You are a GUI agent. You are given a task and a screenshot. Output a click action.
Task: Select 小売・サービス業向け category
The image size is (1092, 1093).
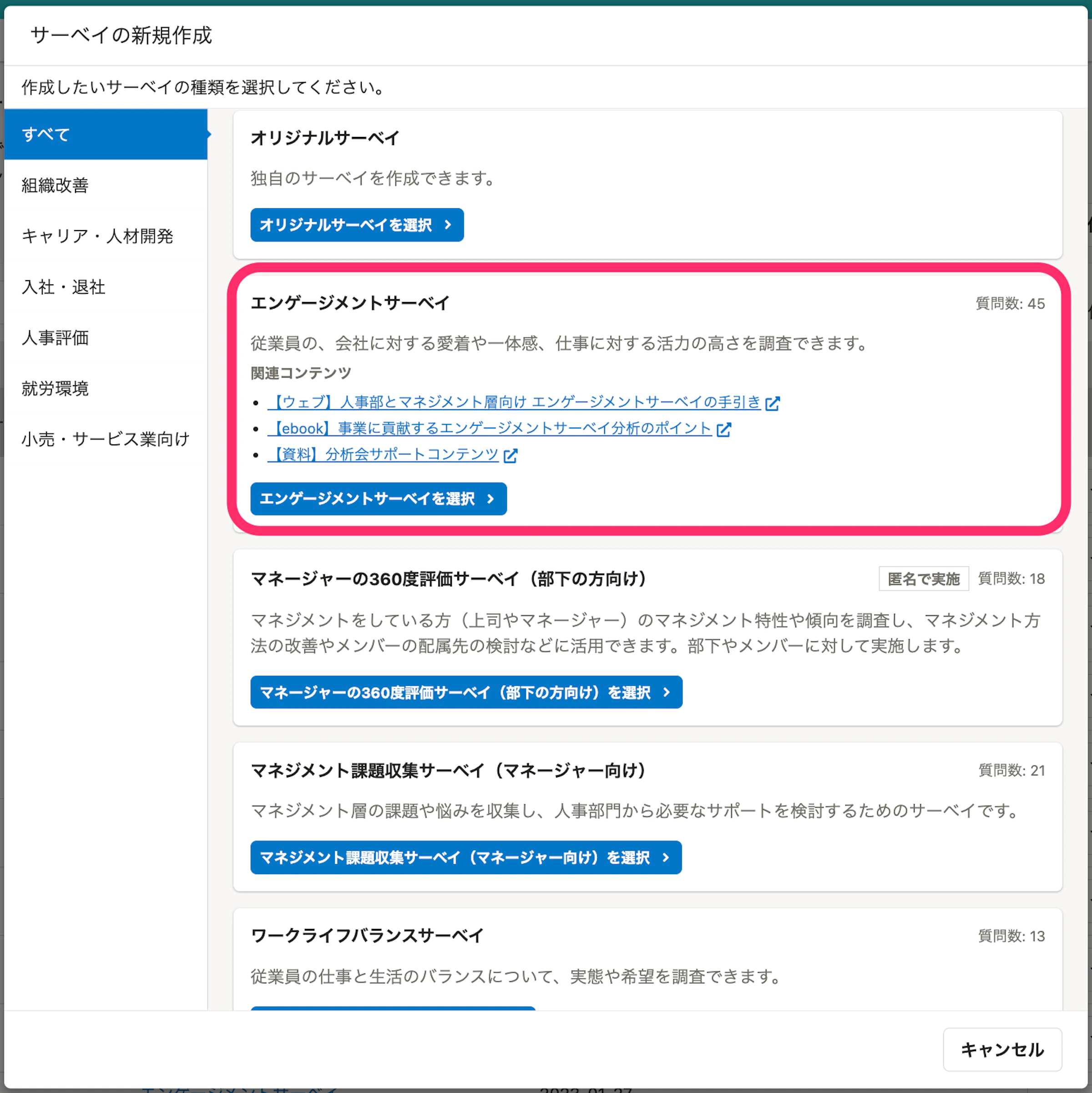pos(106,439)
